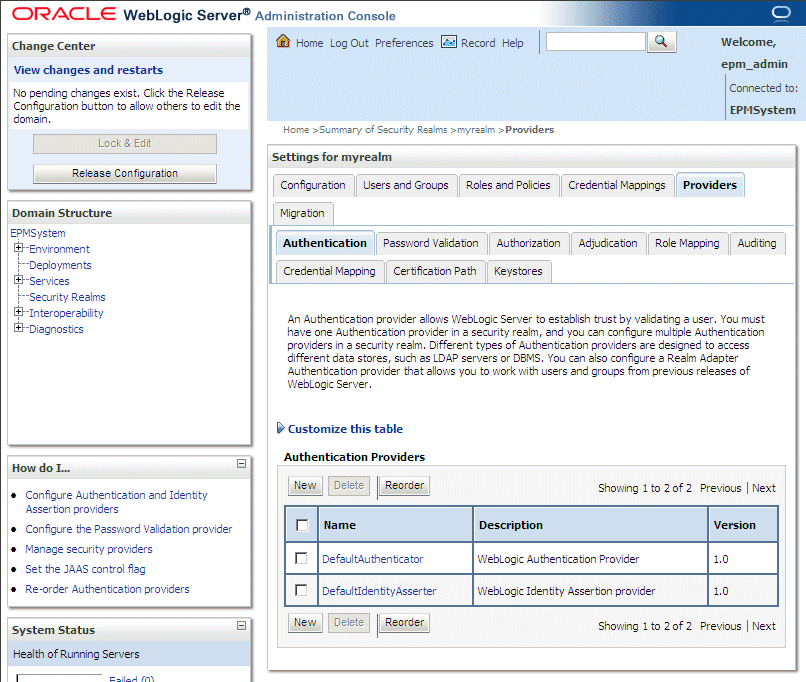Screen dimensions: 806x682
Task: Select the Providers tab
Action: pos(710,185)
